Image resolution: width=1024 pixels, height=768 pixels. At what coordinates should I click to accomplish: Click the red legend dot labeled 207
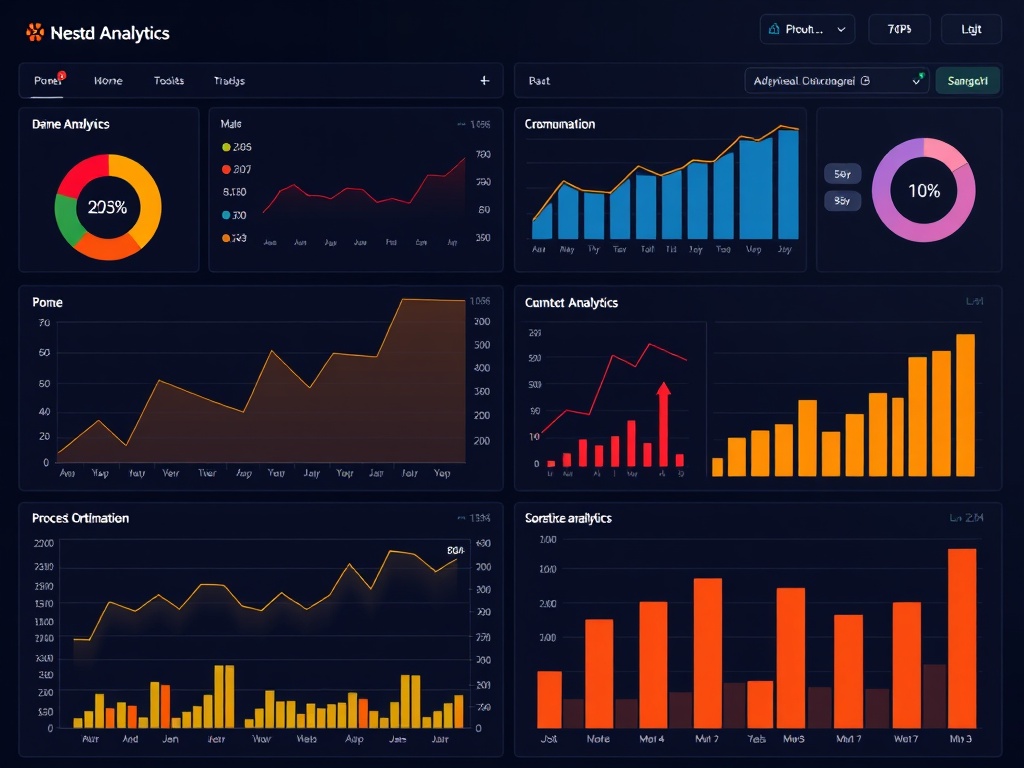click(x=225, y=170)
